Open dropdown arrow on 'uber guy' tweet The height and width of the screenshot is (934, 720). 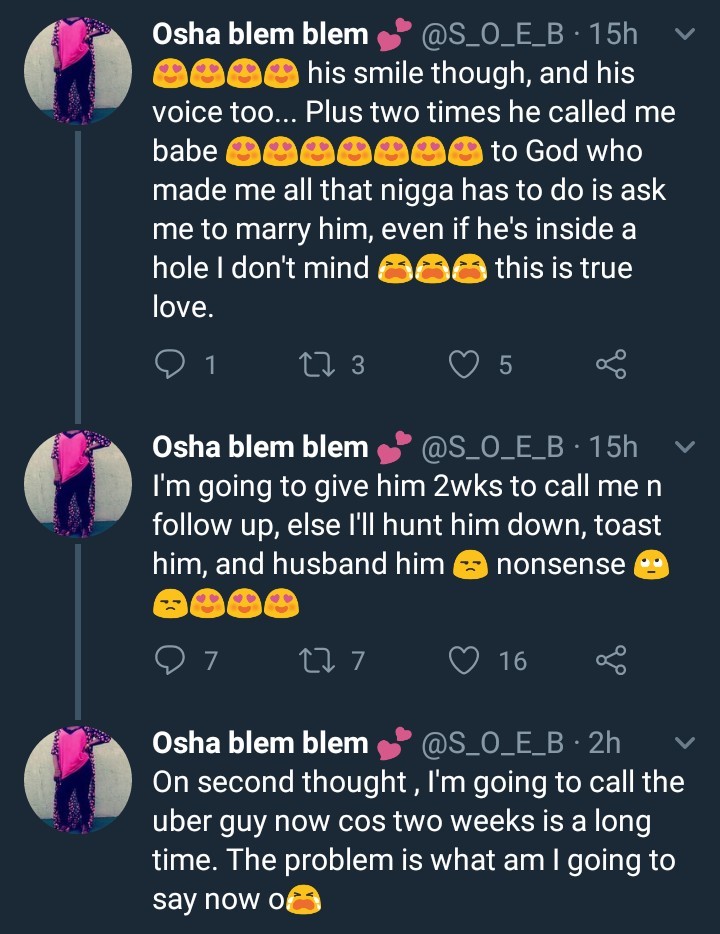[x=685, y=743]
